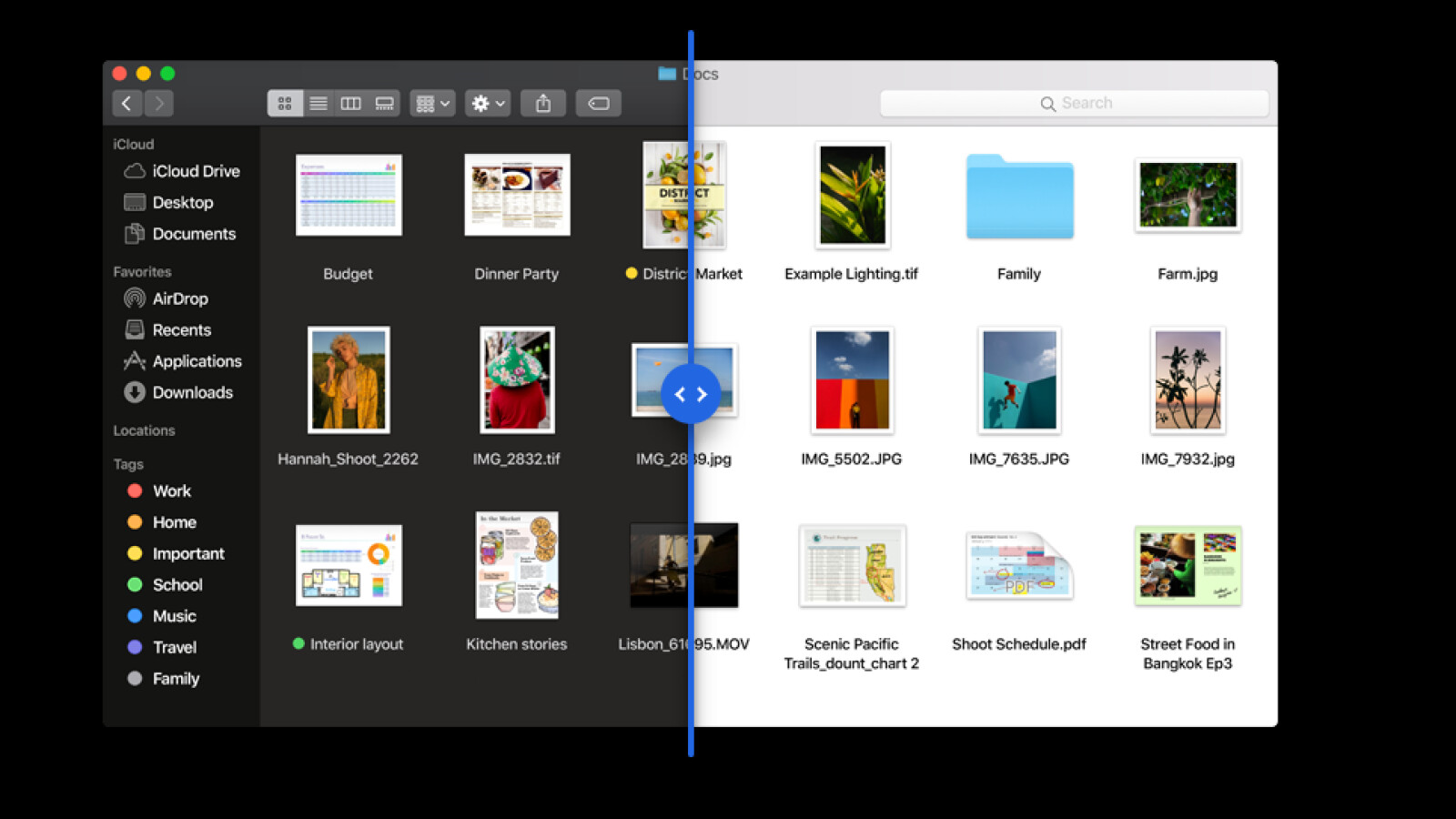The width and height of the screenshot is (1456, 819).
Task: Open the group-by arrangement dropdown
Action: click(432, 104)
